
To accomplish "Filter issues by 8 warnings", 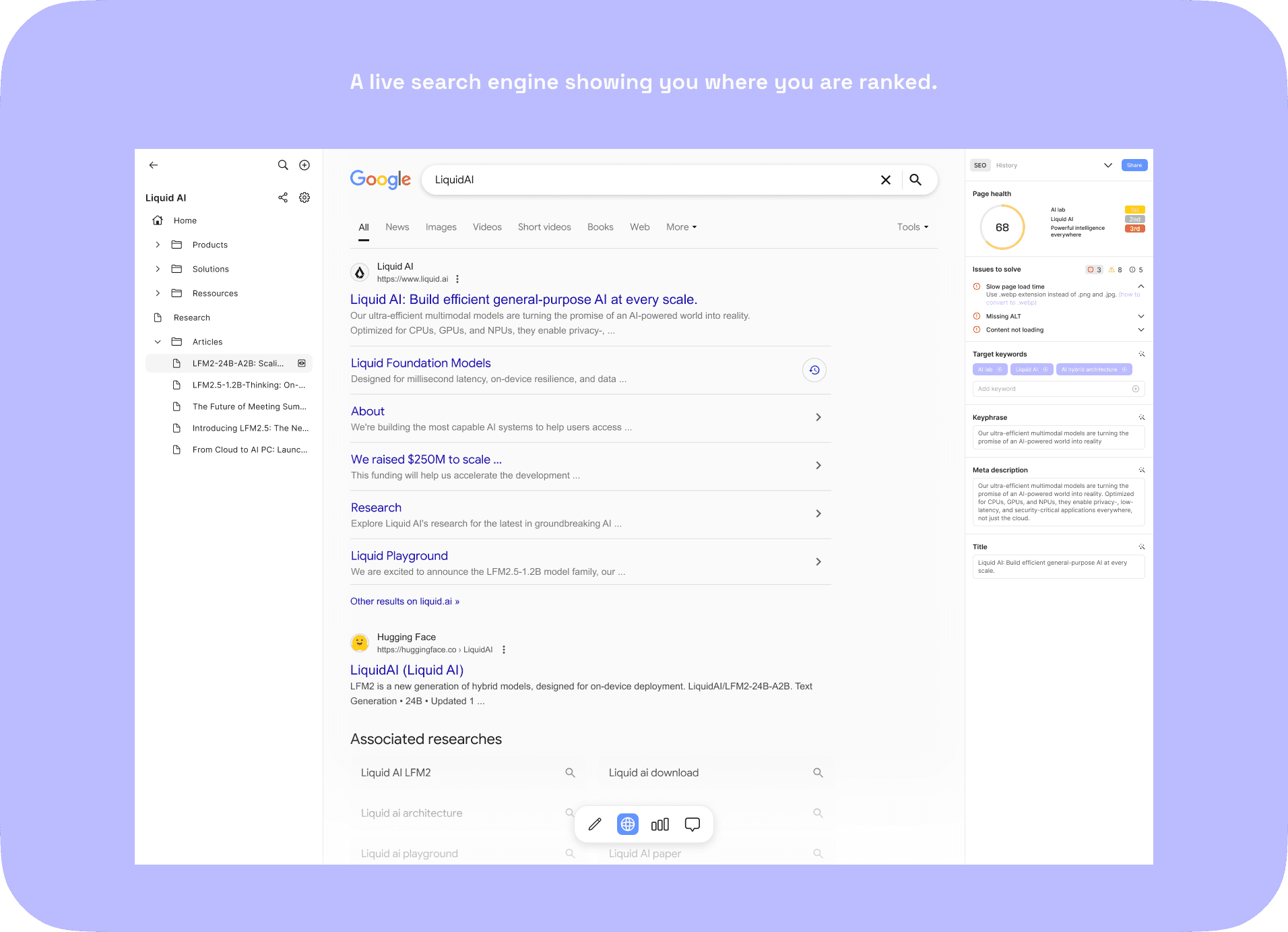I will point(1116,270).
